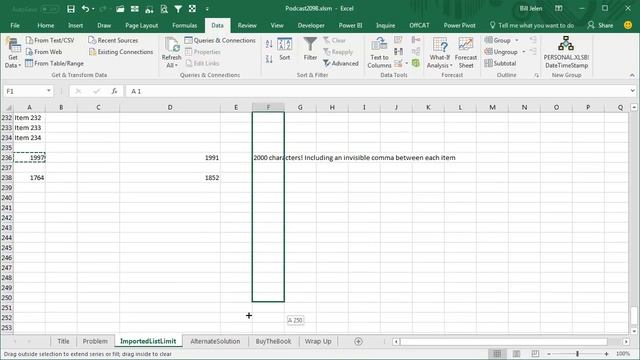Add a new sheet with plus button

coord(358,341)
